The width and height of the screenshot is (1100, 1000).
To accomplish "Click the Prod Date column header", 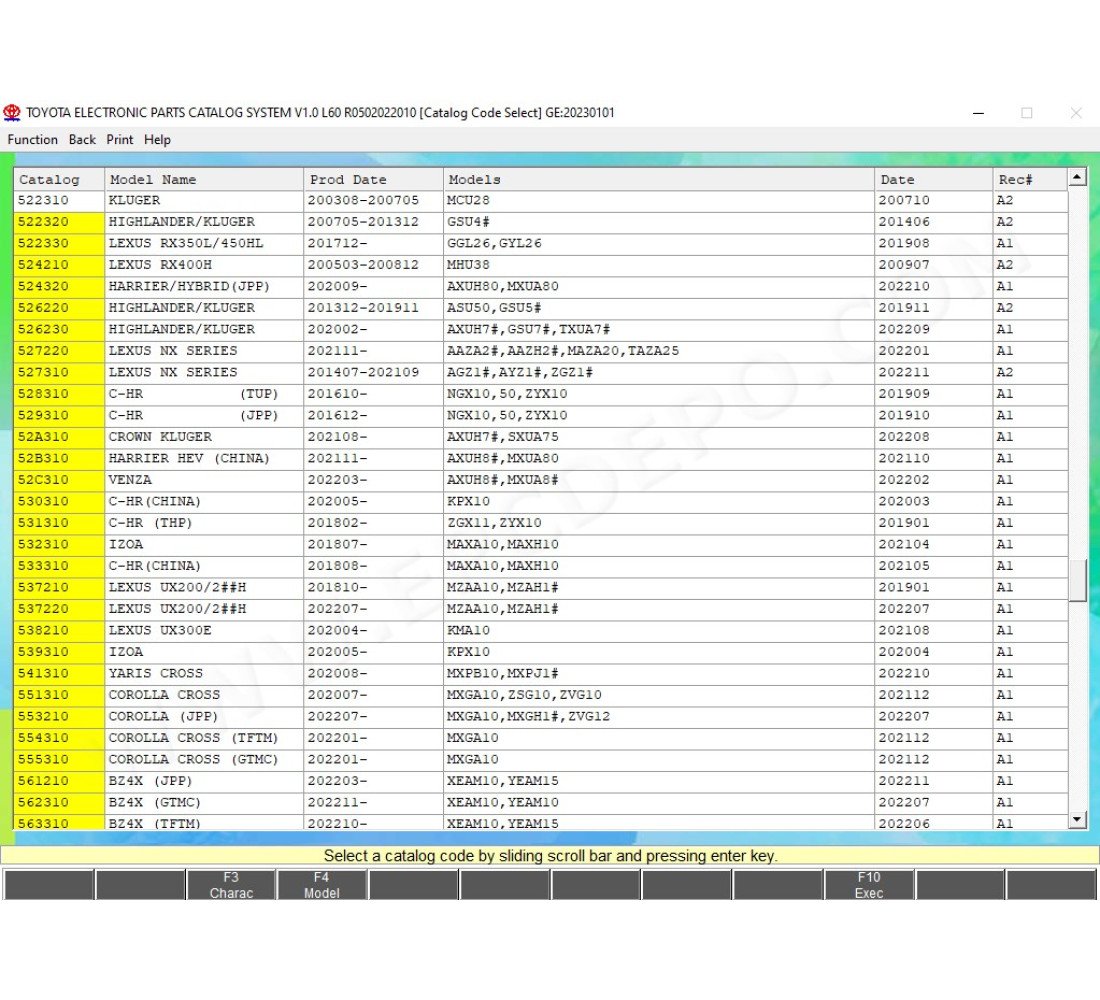I will click(x=374, y=180).
